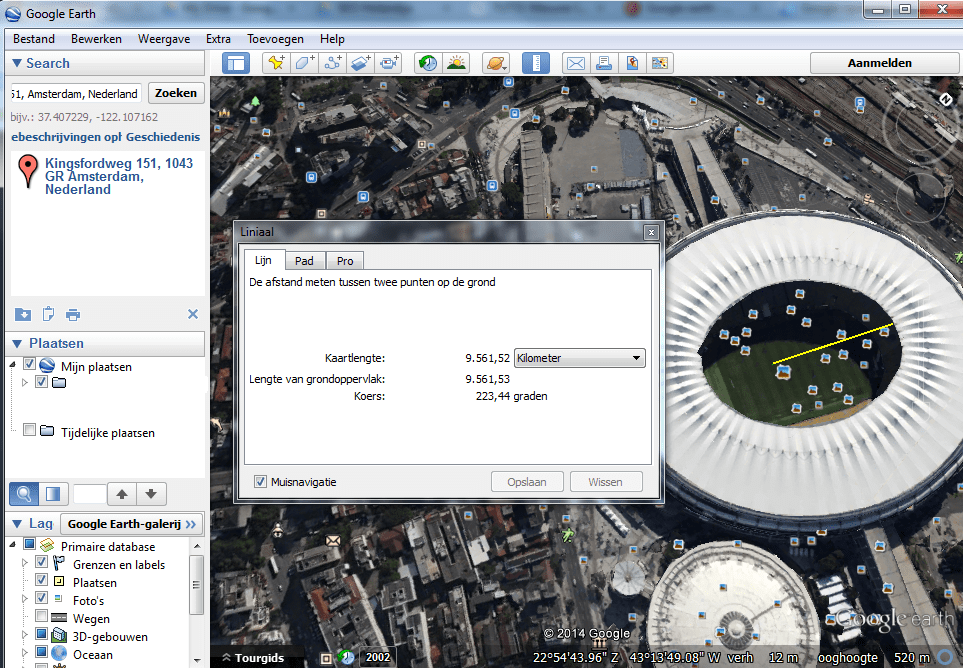The width and height of the screenshot is (963, 668).
Task: Uncheck the Grenzen en labels layer
Action: click(x=41, y=562)
